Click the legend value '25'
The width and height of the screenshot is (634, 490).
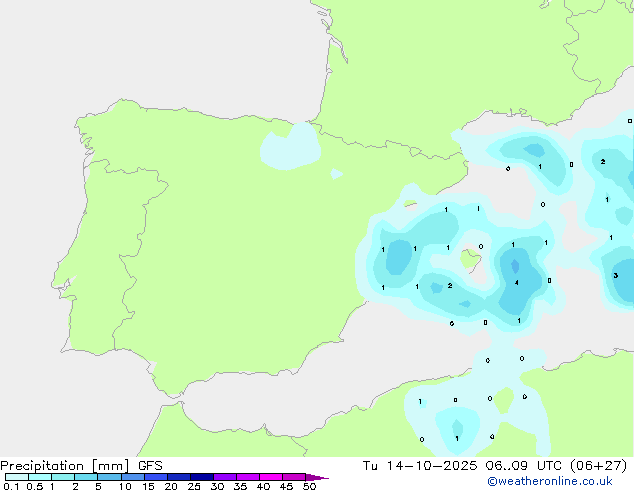pyautogui.click(x=194, y=486)
